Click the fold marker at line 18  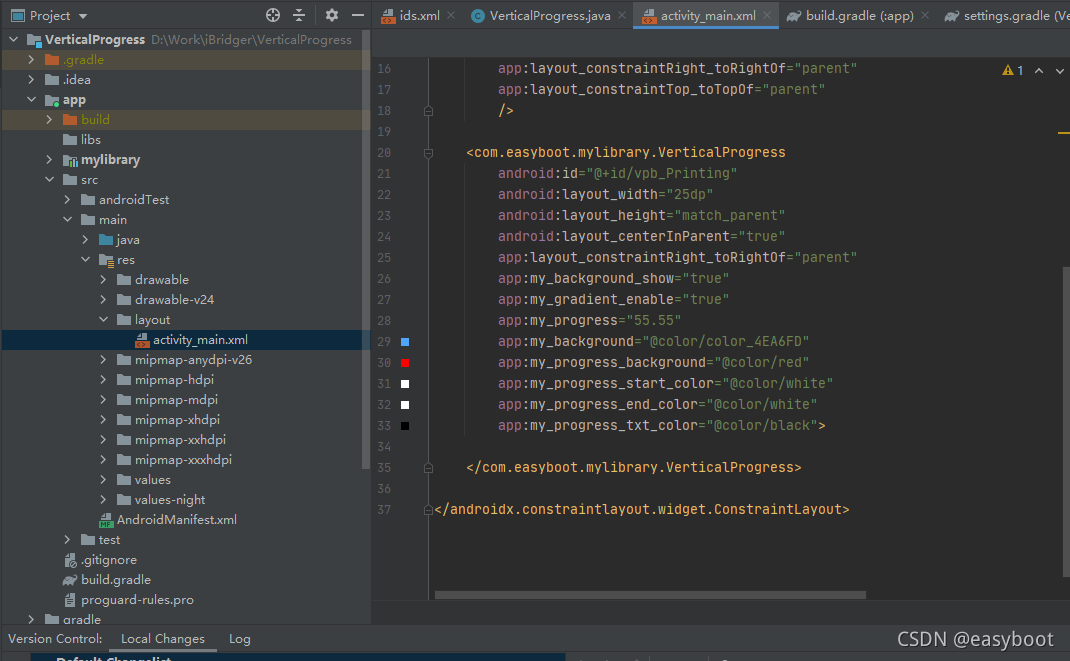click(429, 111)
